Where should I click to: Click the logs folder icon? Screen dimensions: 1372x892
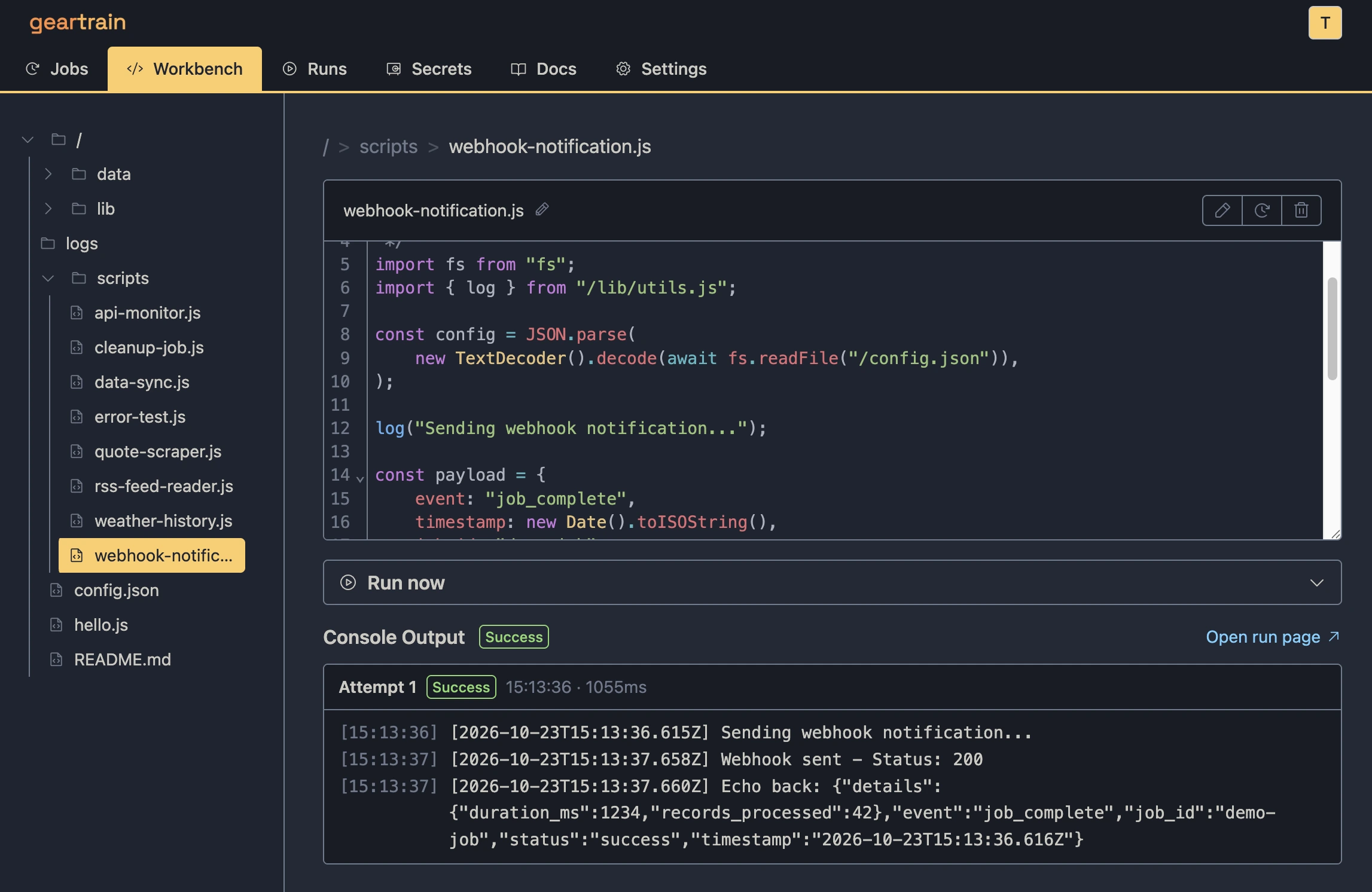[48, 243]
